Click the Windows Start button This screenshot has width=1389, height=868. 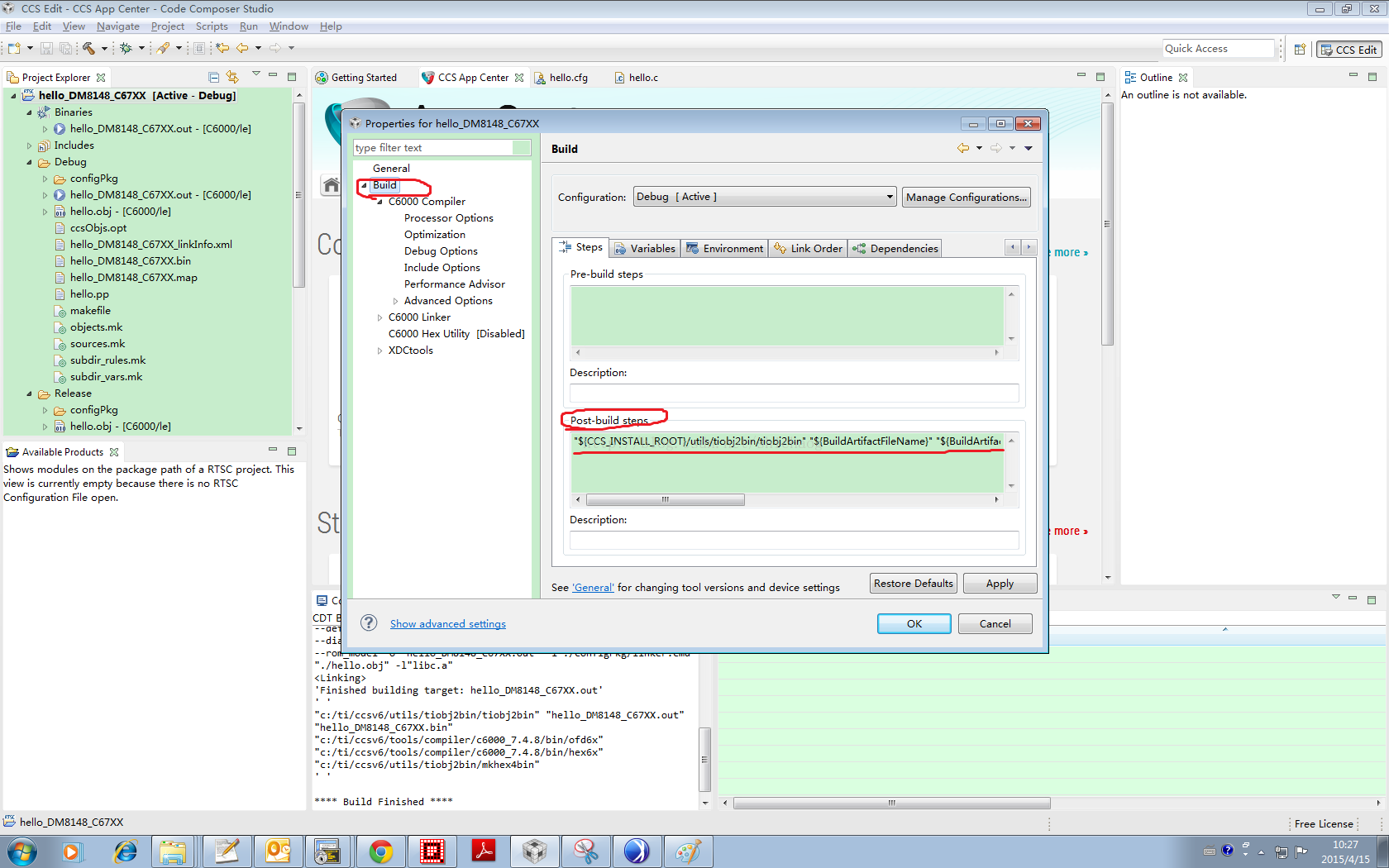point(21,851)
